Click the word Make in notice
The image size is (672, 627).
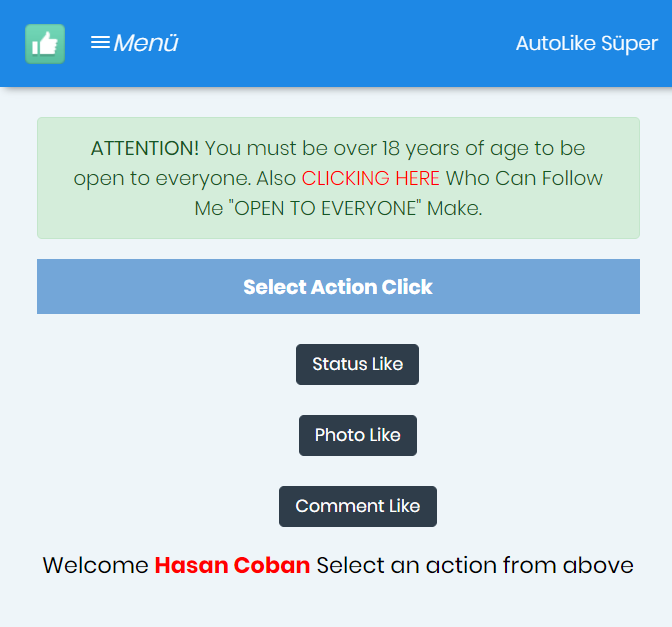(x=454, y=209)
